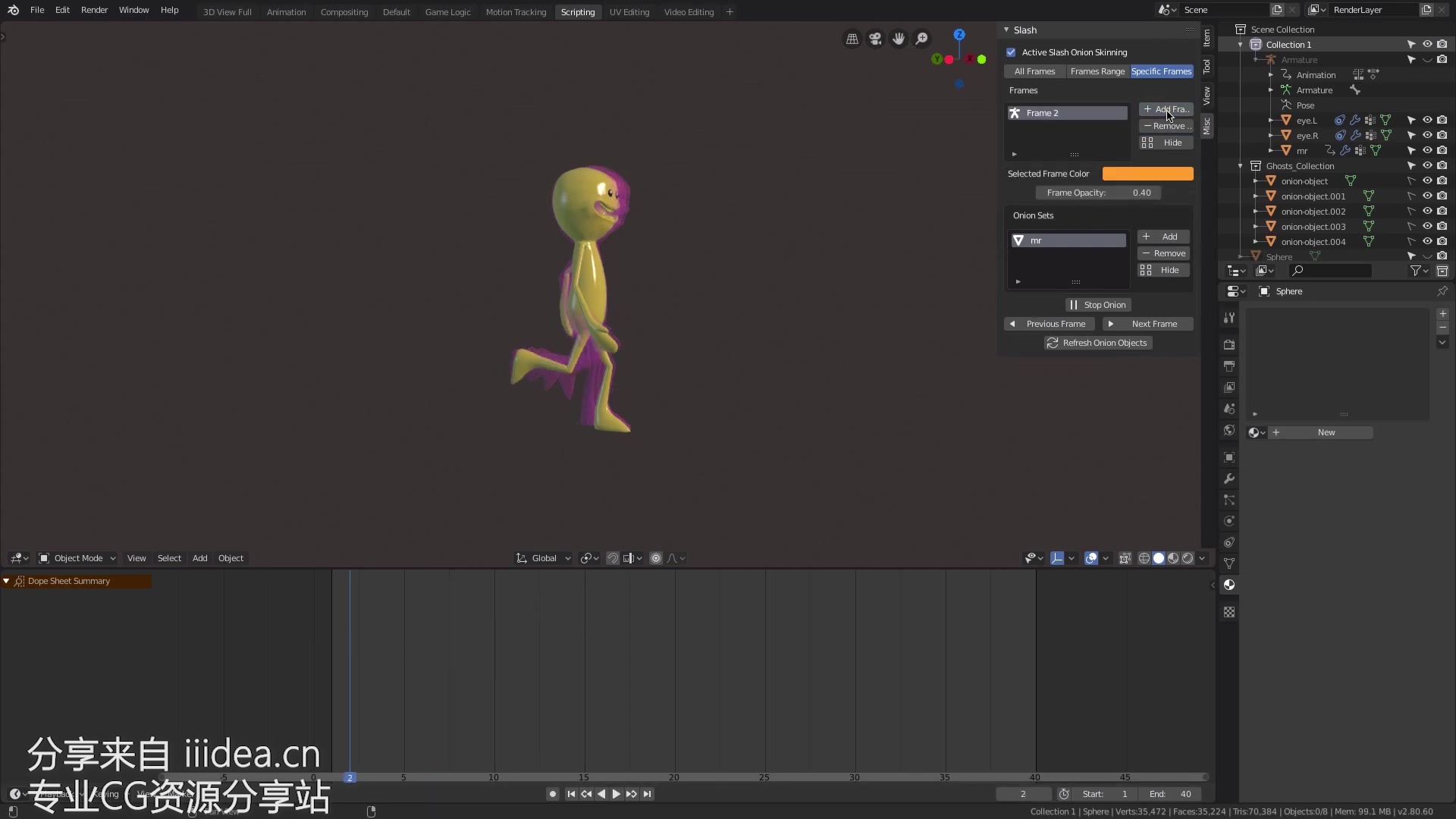Disable Active Slash Onion Skinning
This screenshot has width=1456, height=819.
1011,52
